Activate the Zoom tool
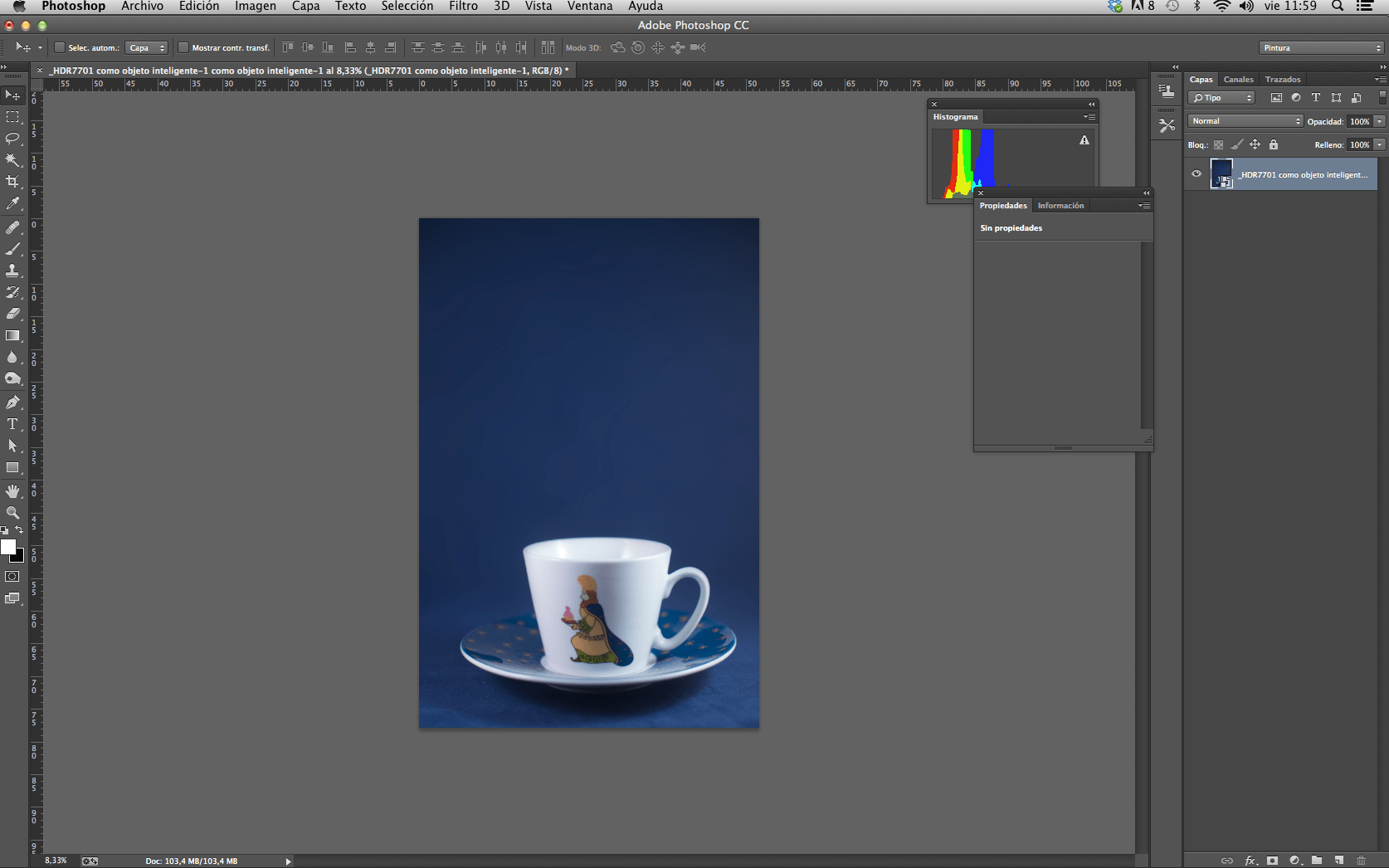 point(12,513)
